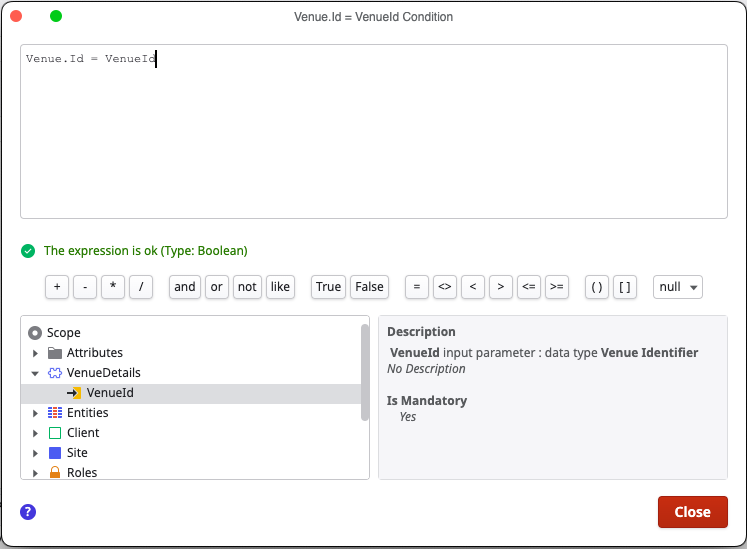The height and width of the screenshot is (549, 747).
Task: Click the 'Is Mandatory' label
Action: click(x=427, y=401)
